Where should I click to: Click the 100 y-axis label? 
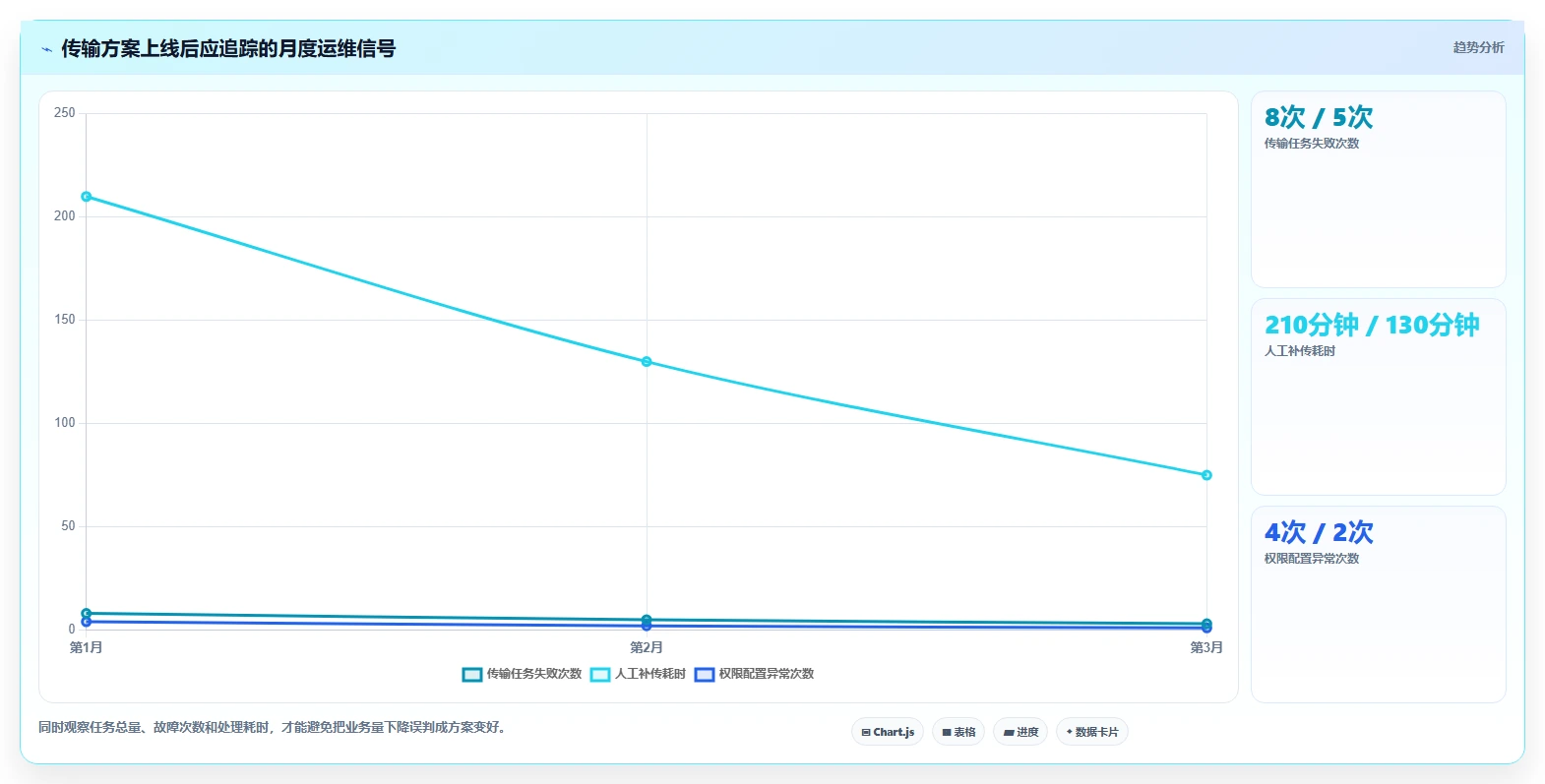(65, 423)
